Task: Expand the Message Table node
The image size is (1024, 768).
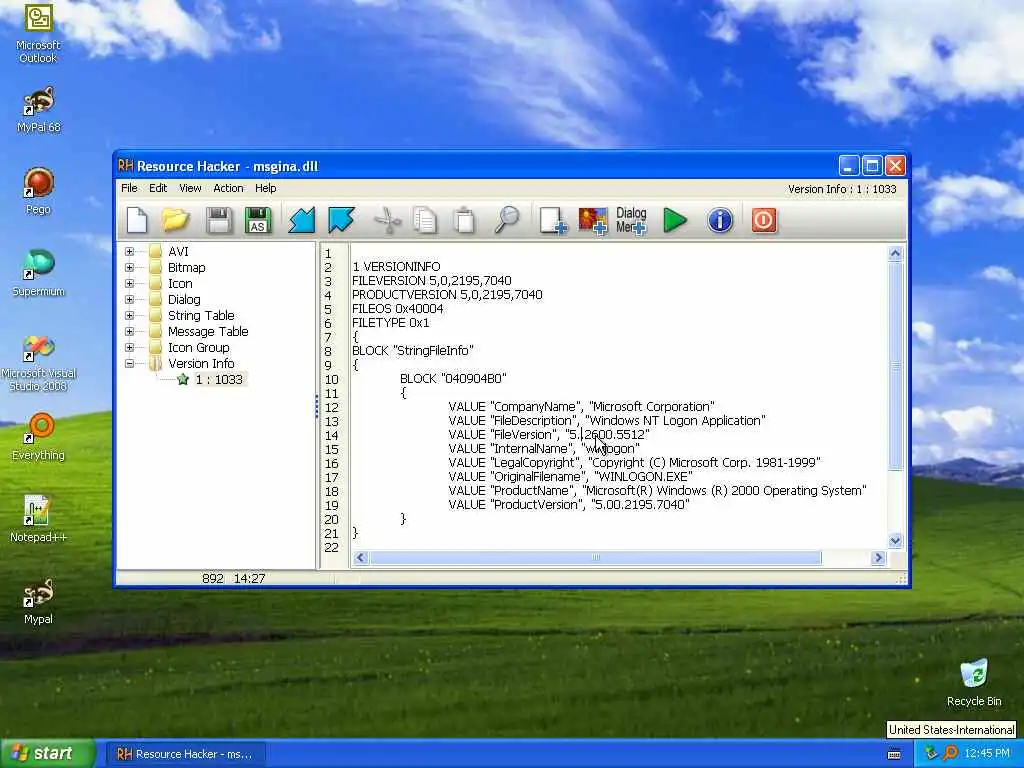Action: (129, 331)
